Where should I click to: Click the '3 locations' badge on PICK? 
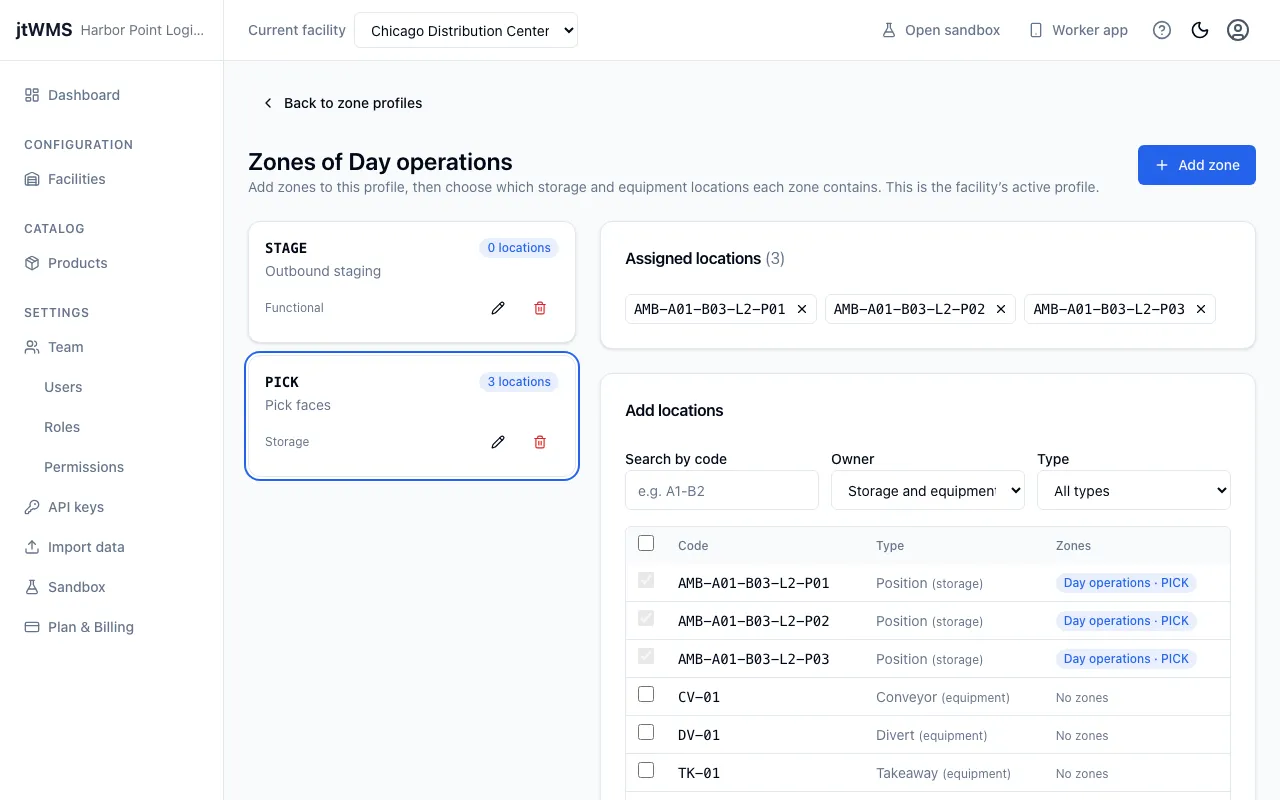[519, 382]
